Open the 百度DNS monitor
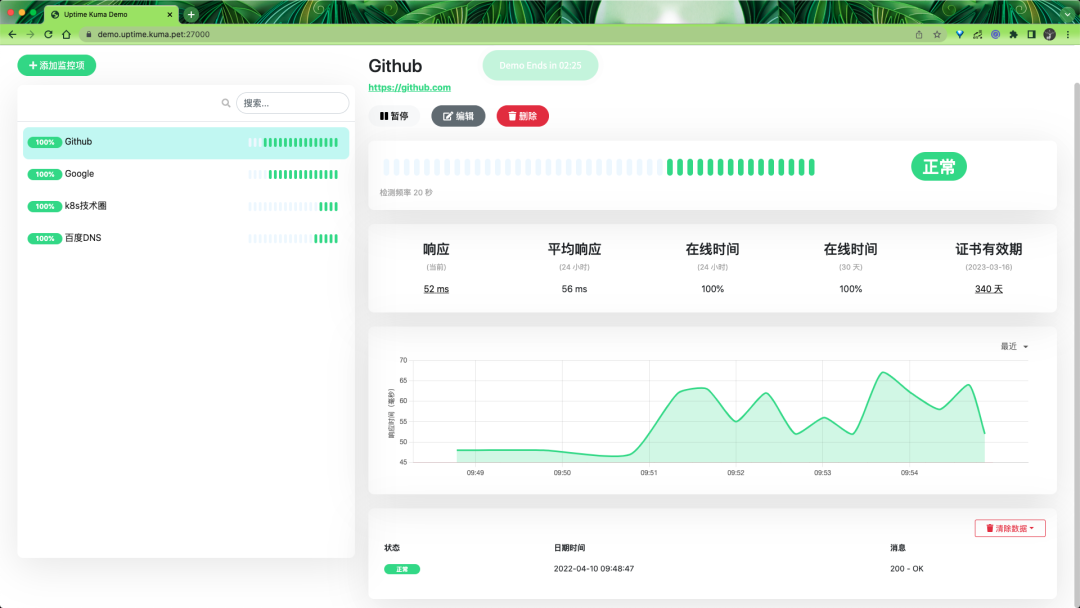The width and height of the screenshot is (1080, 608). (186, 238)
